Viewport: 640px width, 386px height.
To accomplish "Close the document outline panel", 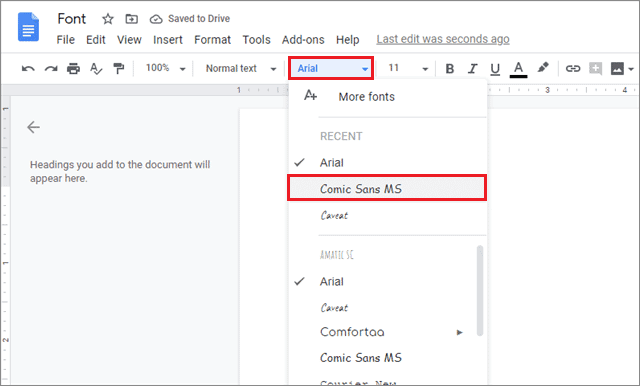I will point(33,127).
